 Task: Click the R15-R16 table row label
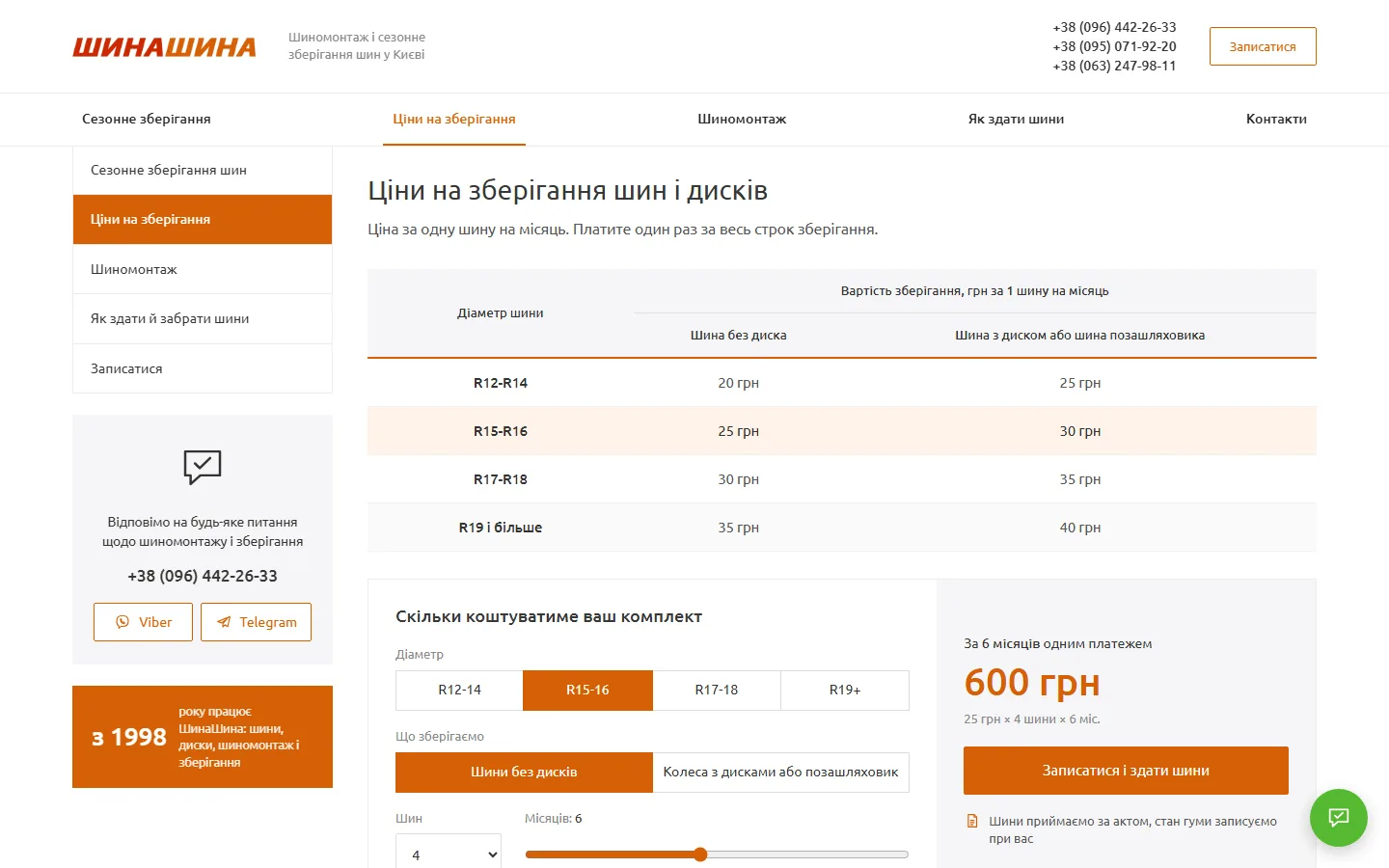pos(501,431)
